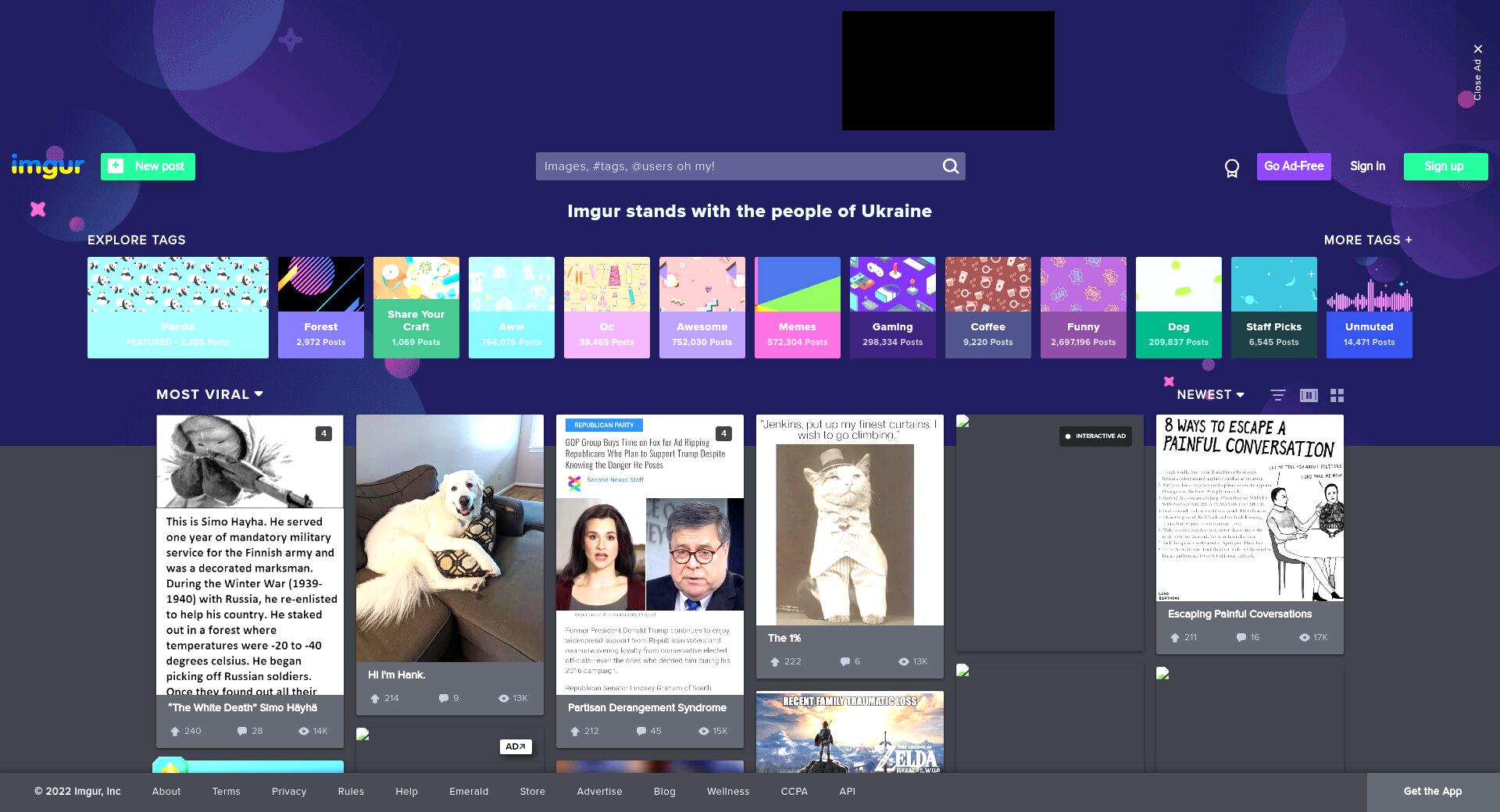Viewport: 1500px width, 812px height.
Task: Open the Panda featured tag tile
Action: tap(178, 308)
